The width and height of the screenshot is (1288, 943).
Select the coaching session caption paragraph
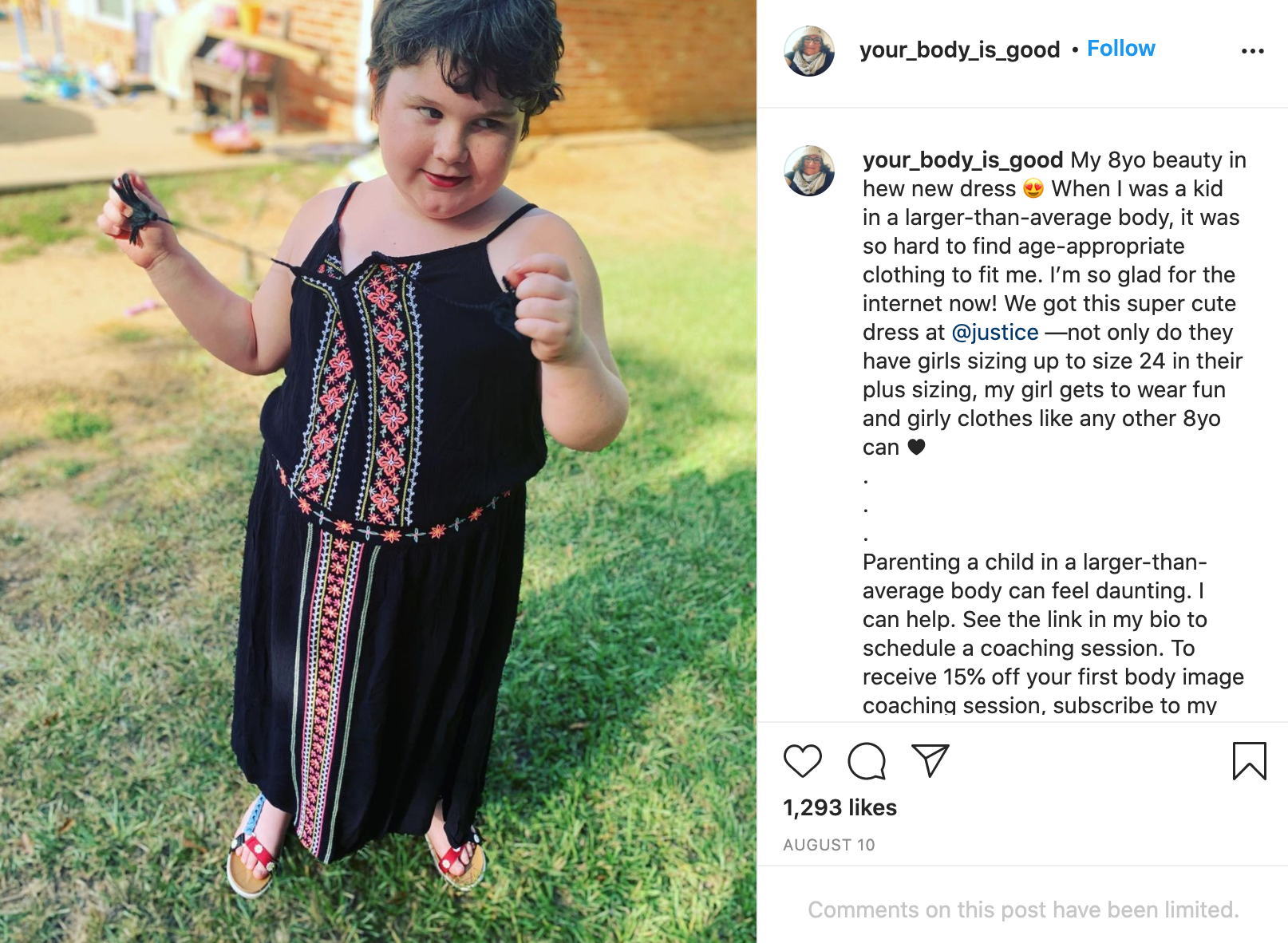1053,633
